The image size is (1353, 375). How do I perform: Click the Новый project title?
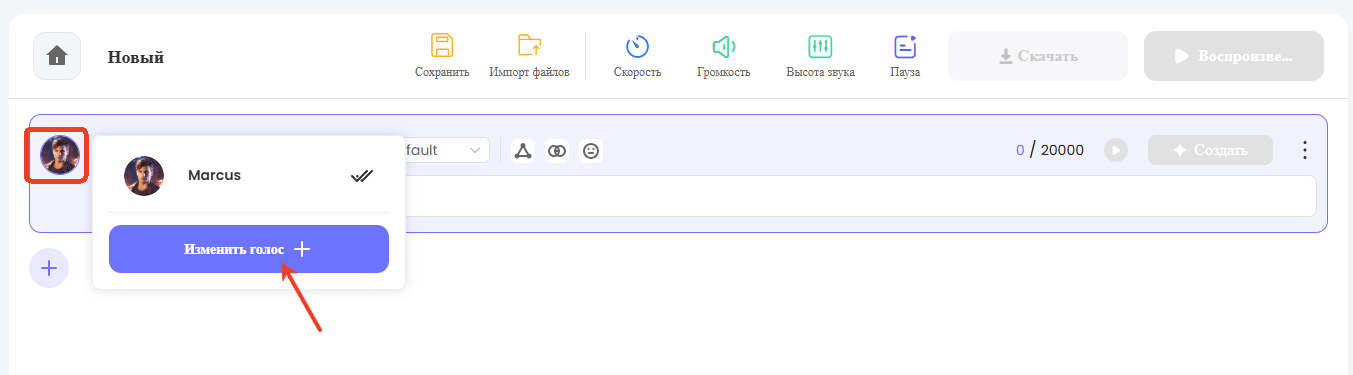click(136, 57)
